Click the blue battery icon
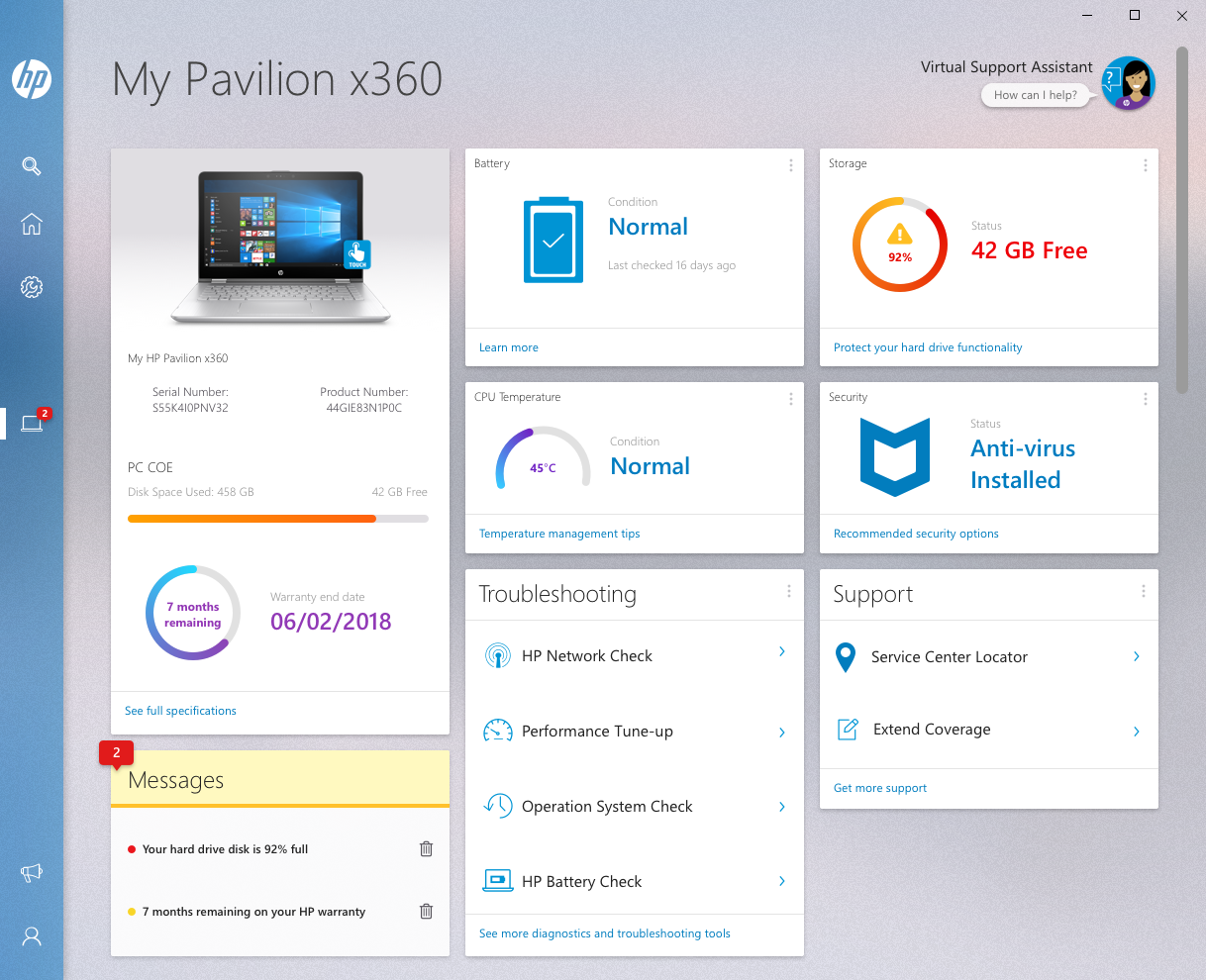This screenshot has height=980, width=1206. pyautogui.click(x=553, y=240)
